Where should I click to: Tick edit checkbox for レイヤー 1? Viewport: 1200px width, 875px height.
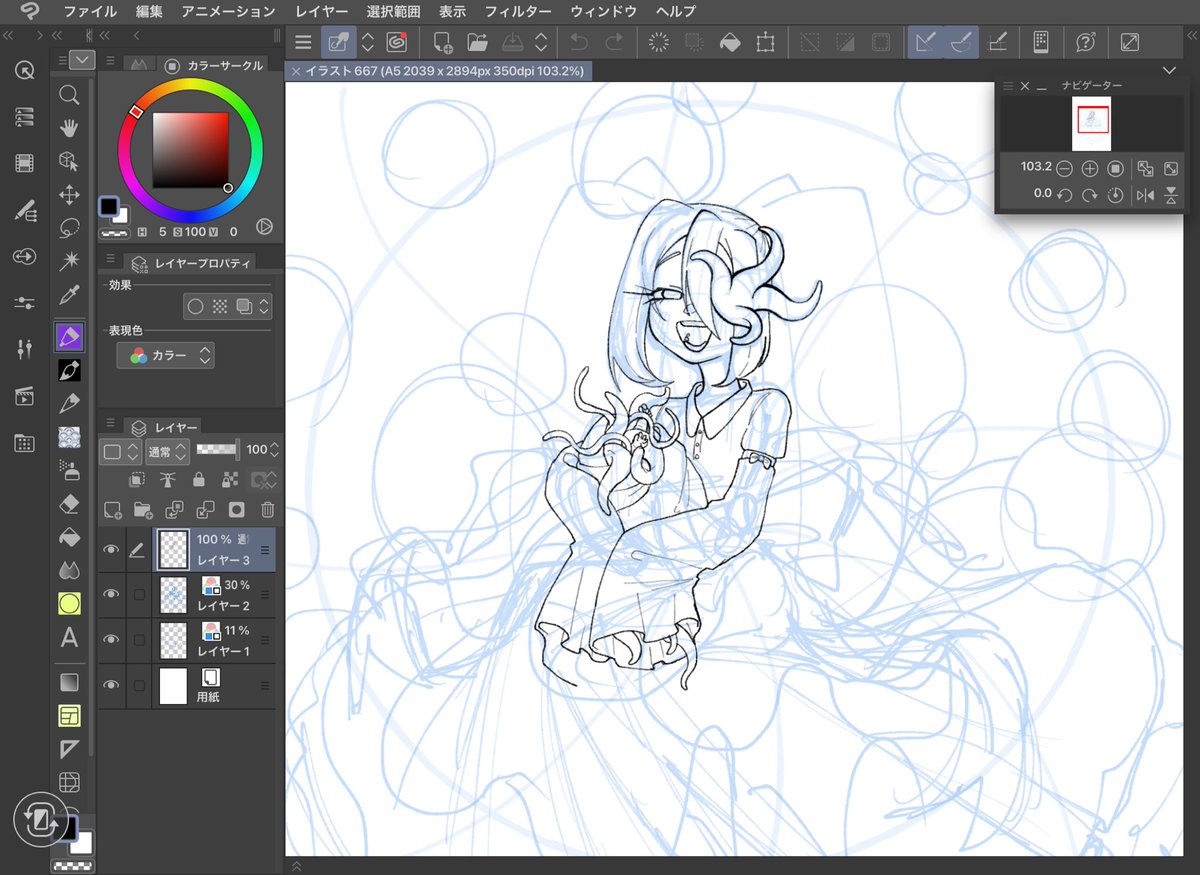139,640
